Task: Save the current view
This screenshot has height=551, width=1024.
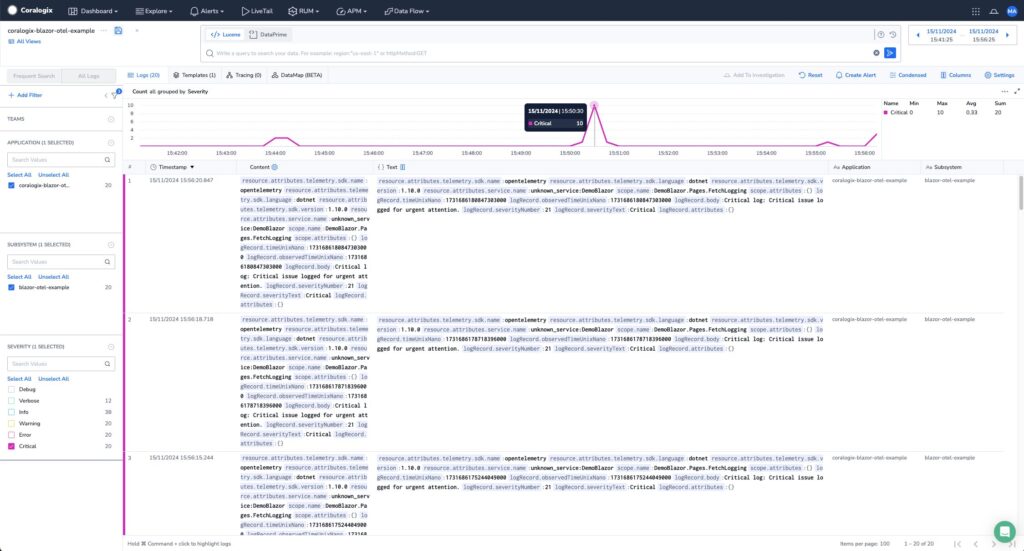Action: coord(118,31)
